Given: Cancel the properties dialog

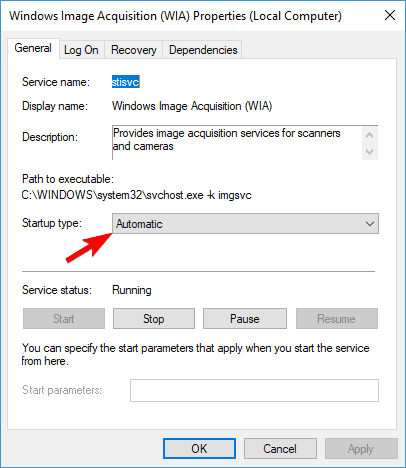Looking at the screenshot, I should click(x=280, y=449).
